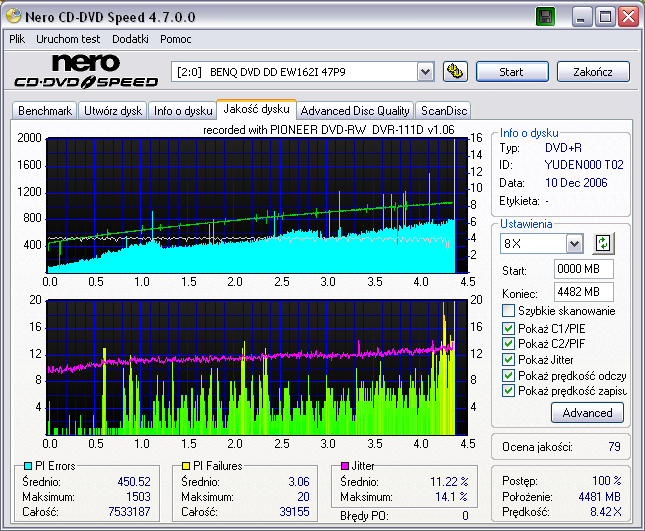Switch to the Utwórz dysk tab
This screenshot has height=531, width=645.
tap(113, 111)
